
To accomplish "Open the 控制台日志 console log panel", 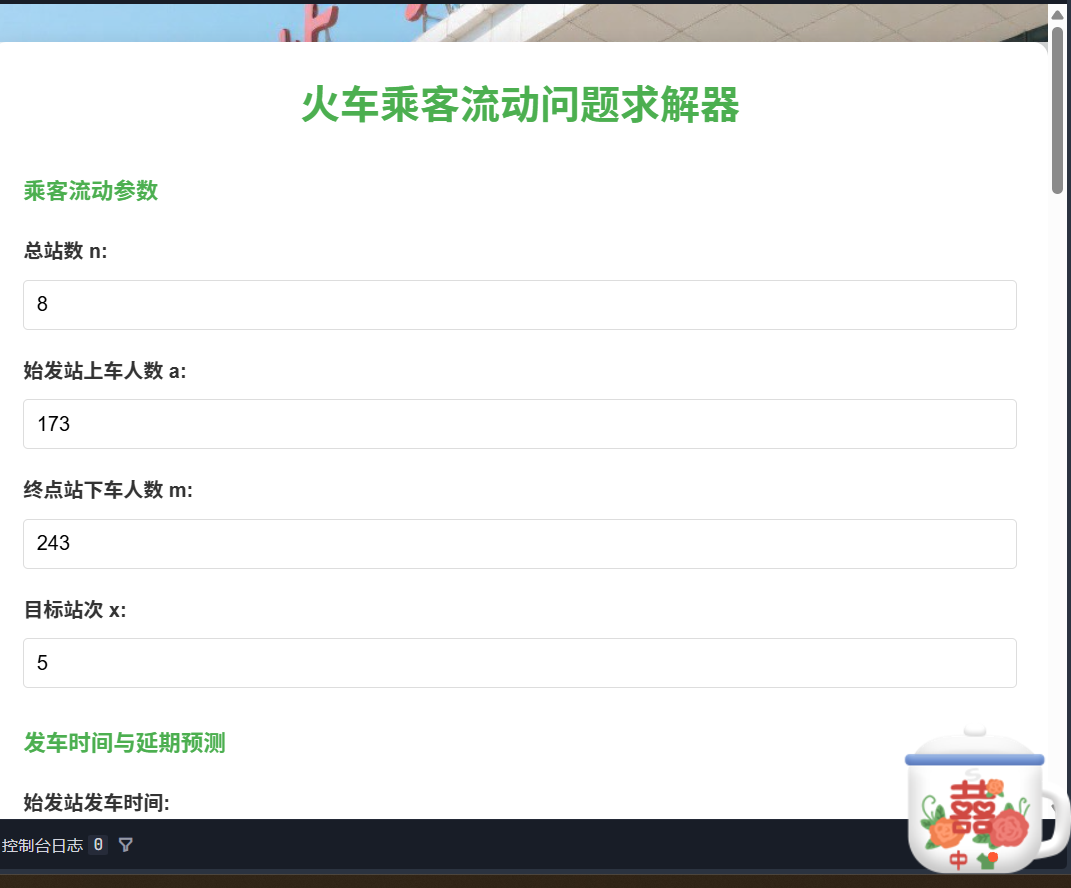I will (43, 845).
